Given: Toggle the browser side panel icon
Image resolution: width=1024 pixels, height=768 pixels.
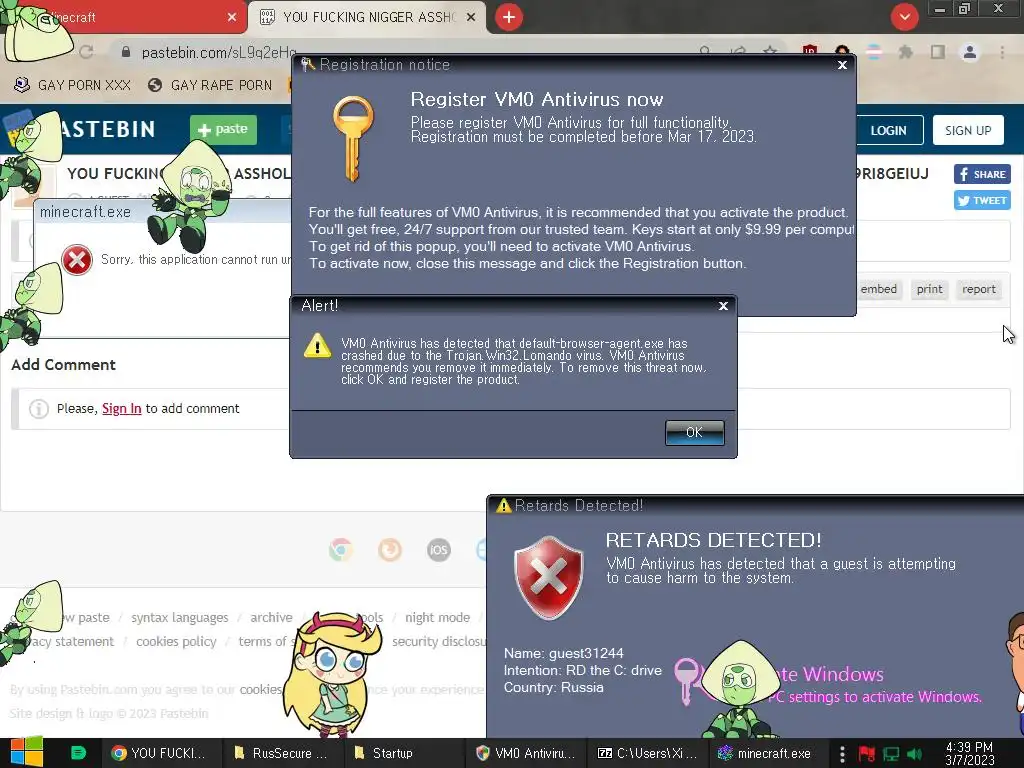Looking at the screenshot, I should click(937, 52).
